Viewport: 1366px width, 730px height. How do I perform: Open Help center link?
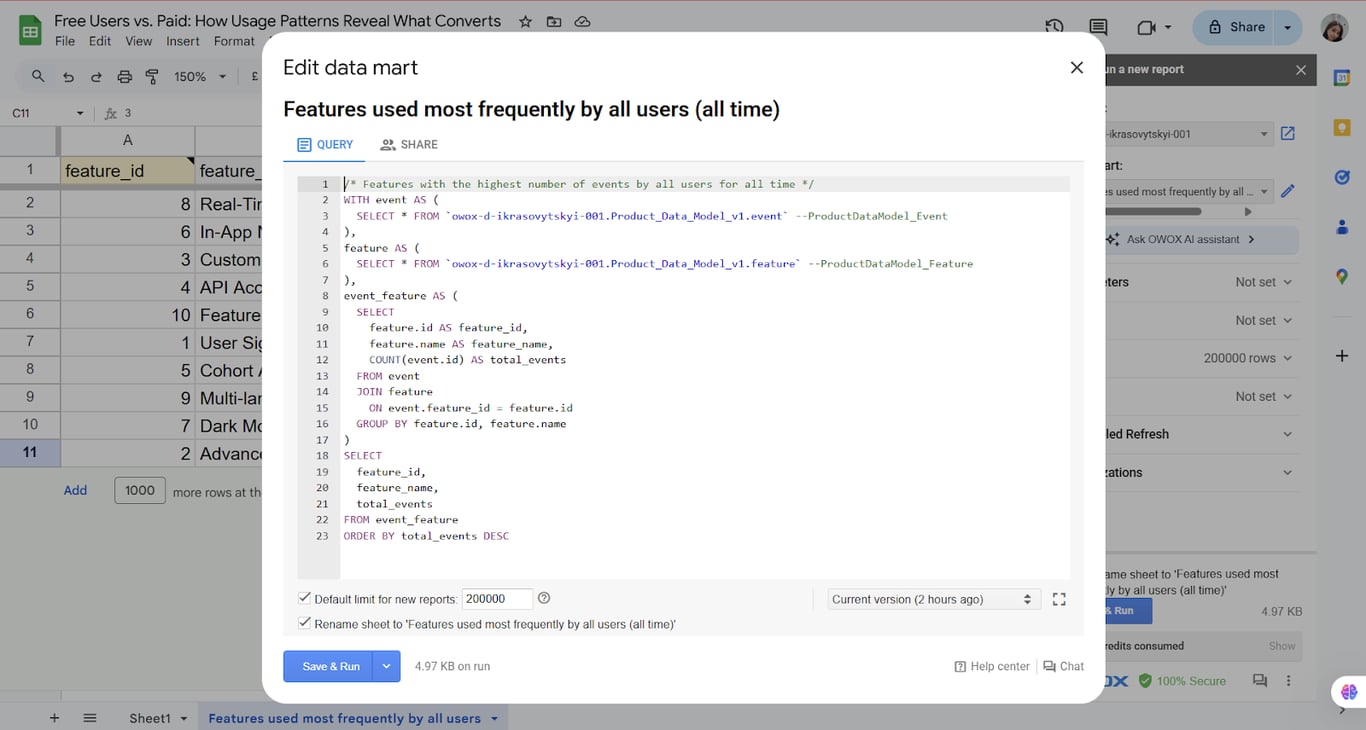pos(992,666)
